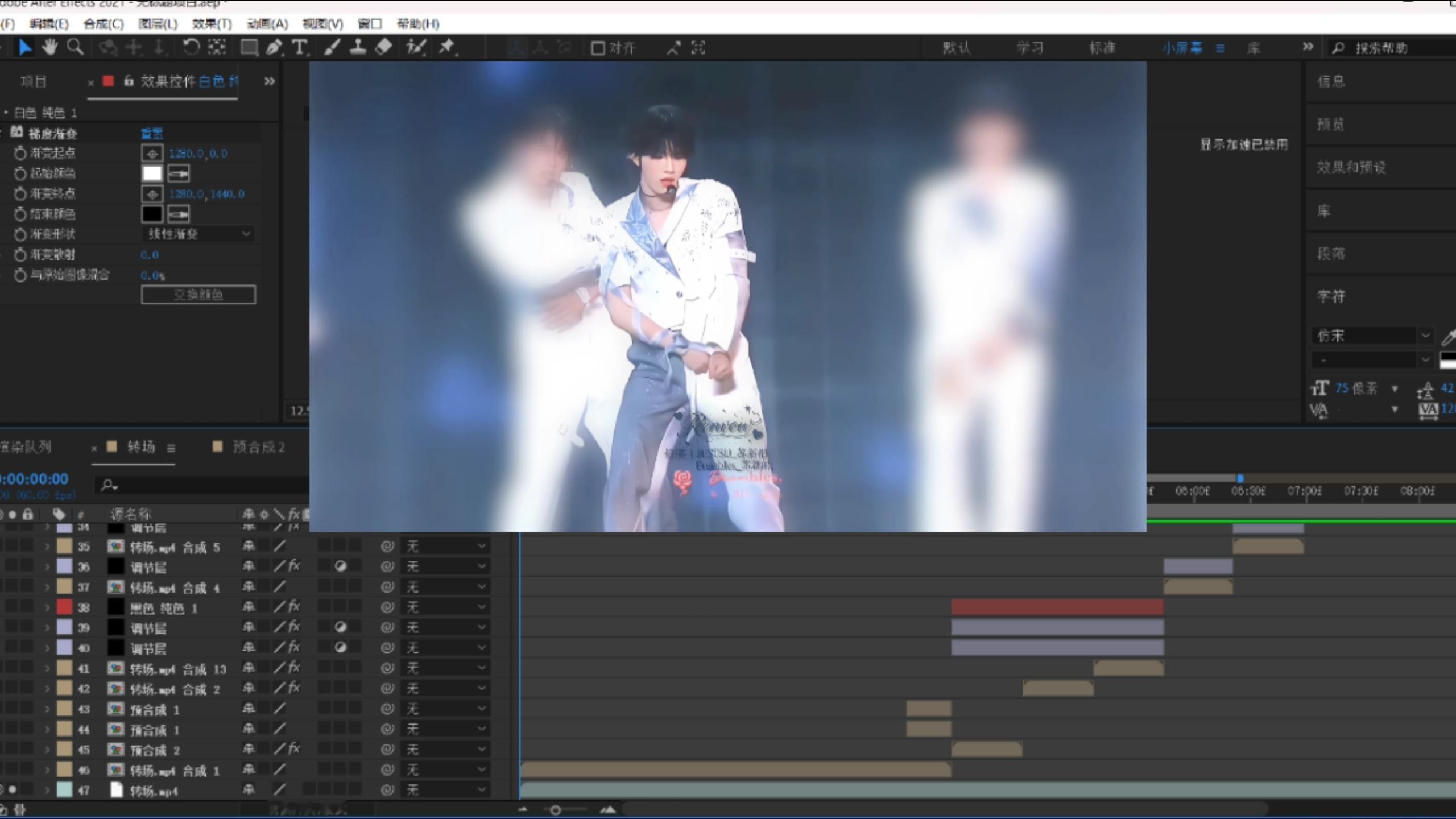This screenshot has width=1456, height=819.
Task: Toggle shy switch on layer 35
Action: click(249, 547)
